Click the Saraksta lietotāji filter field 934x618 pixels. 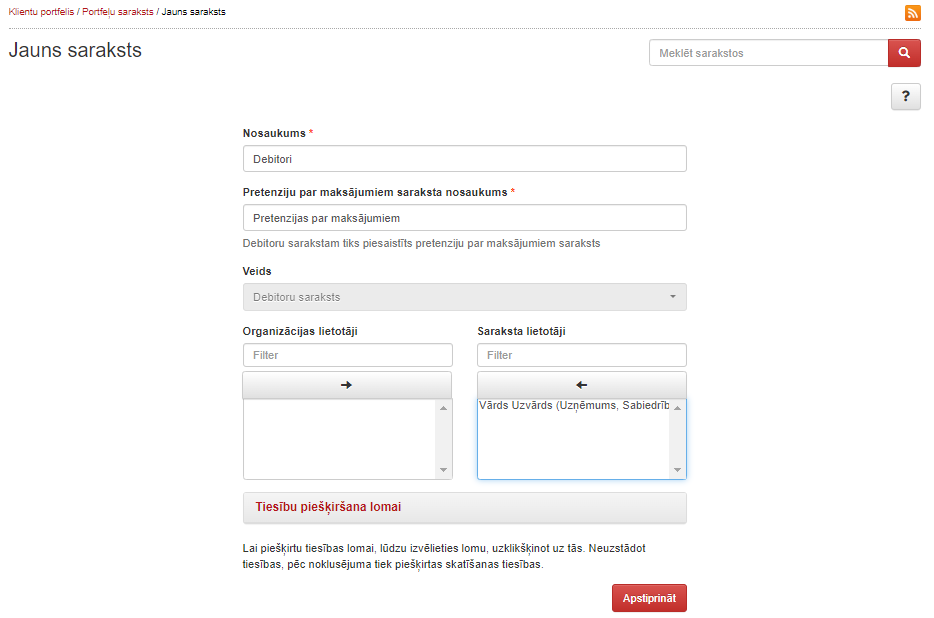click(581, 355)
